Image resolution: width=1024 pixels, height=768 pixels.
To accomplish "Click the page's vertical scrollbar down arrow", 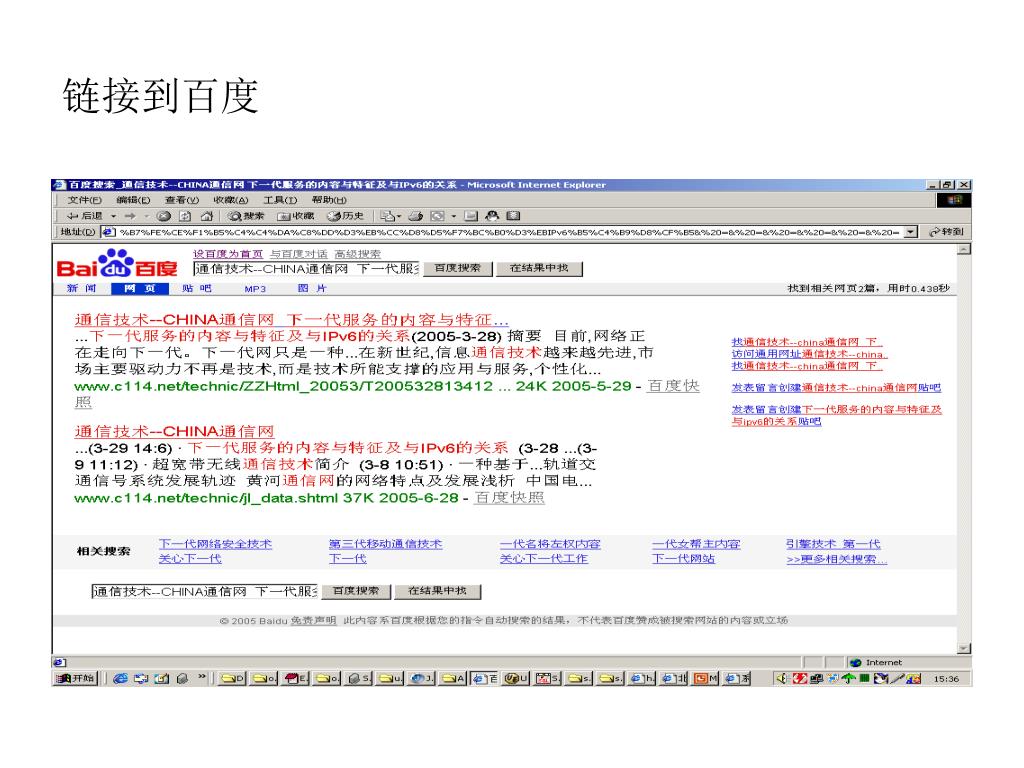I will (964, 648).
